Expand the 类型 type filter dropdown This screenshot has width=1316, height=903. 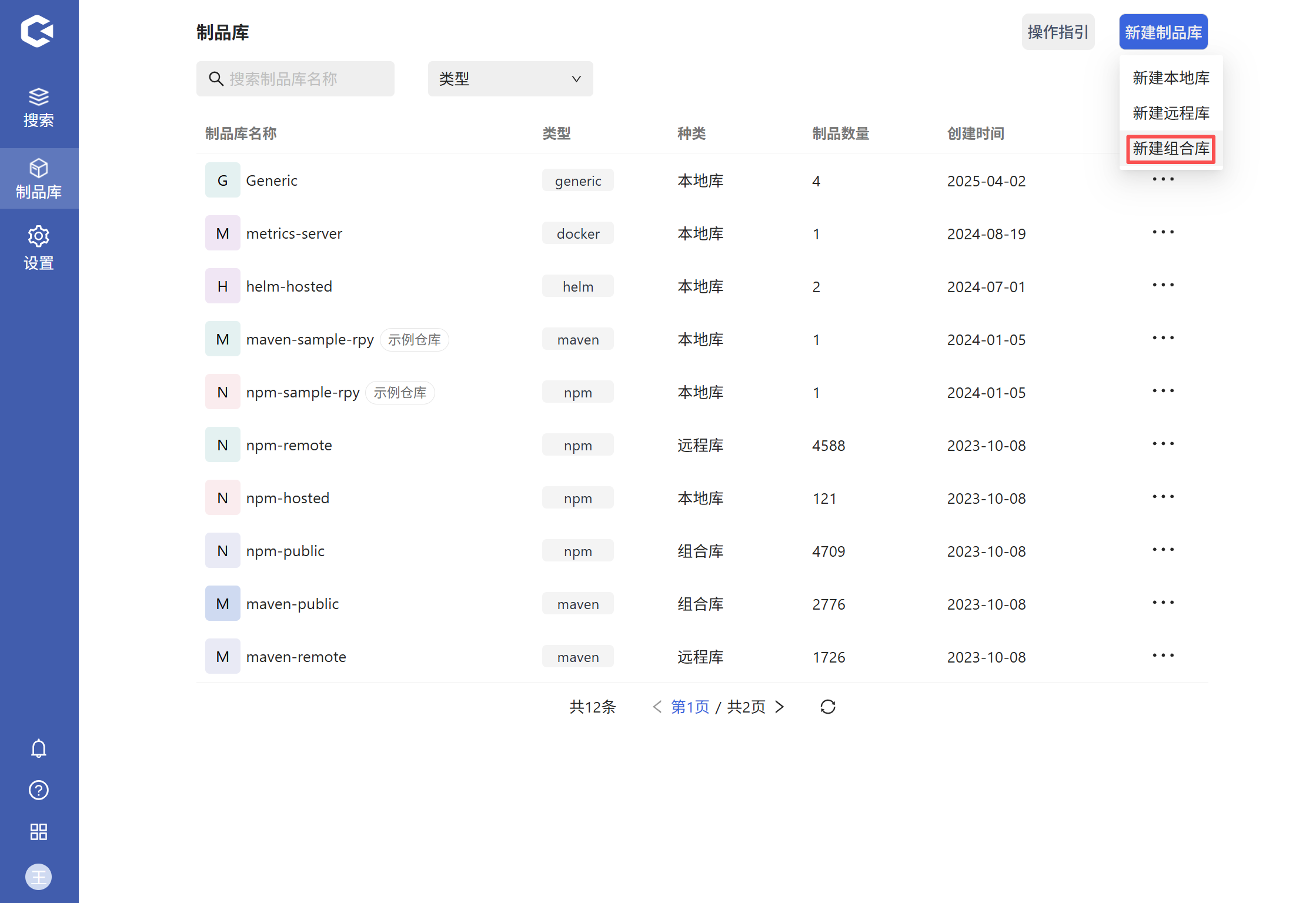pos(510,79)
